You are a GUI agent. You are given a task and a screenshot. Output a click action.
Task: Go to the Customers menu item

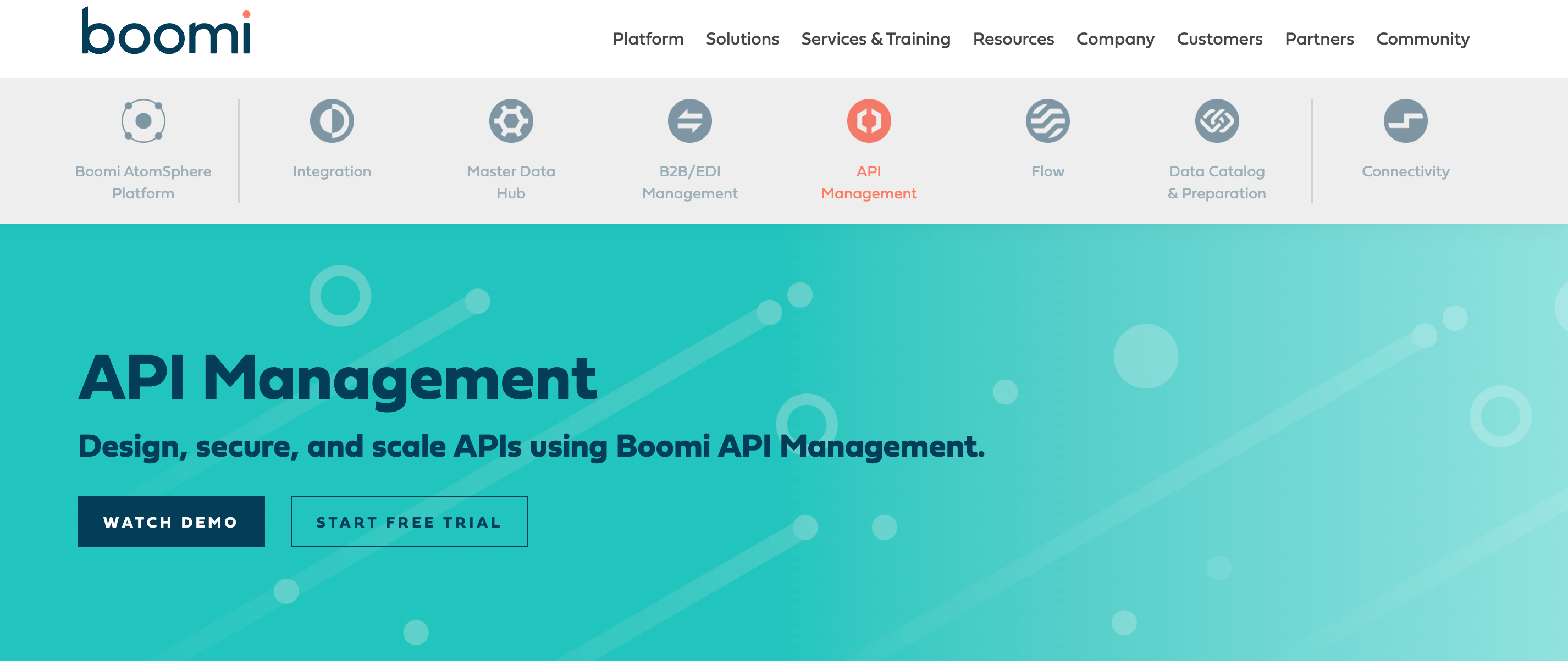(x=1219, y=39)
